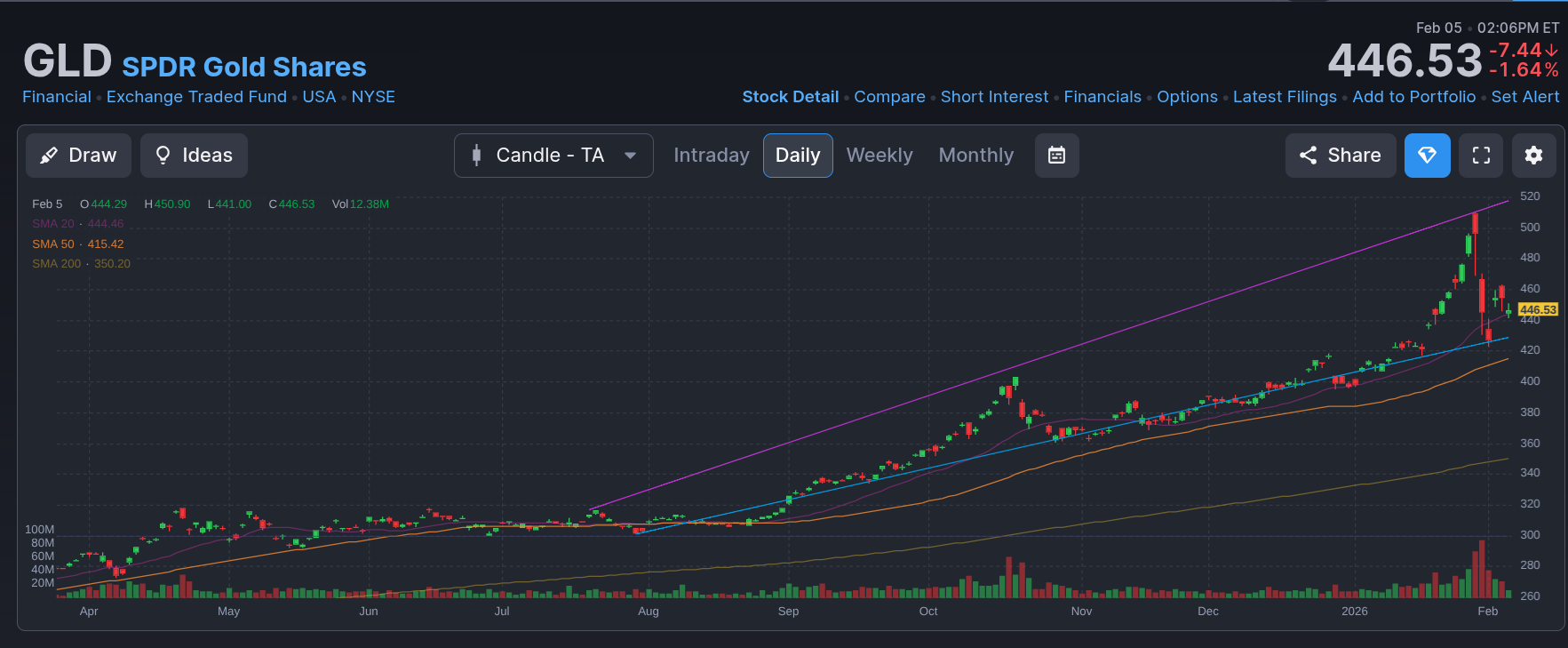Switch to Intraday timeframe
Image resolution: width=1568 pixels, height=648 pixels.
(711, 156)
